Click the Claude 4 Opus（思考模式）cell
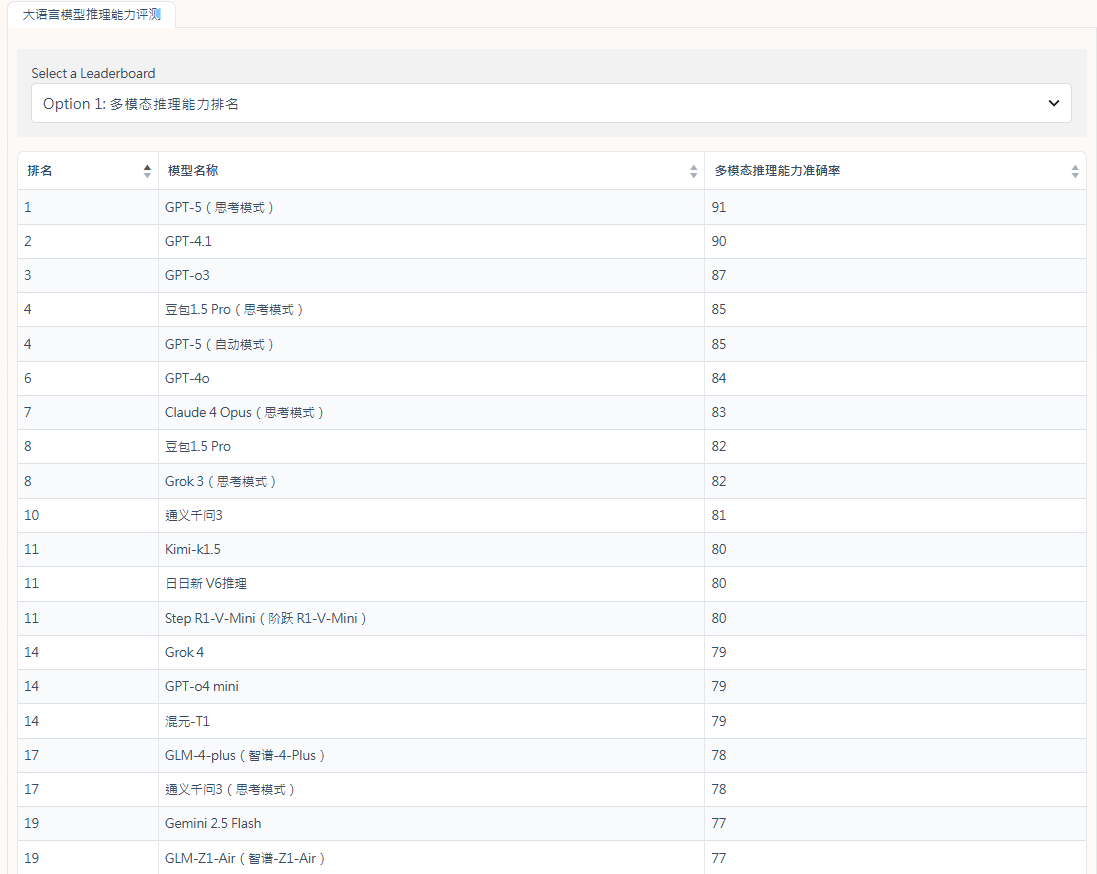 coord(245,412)
